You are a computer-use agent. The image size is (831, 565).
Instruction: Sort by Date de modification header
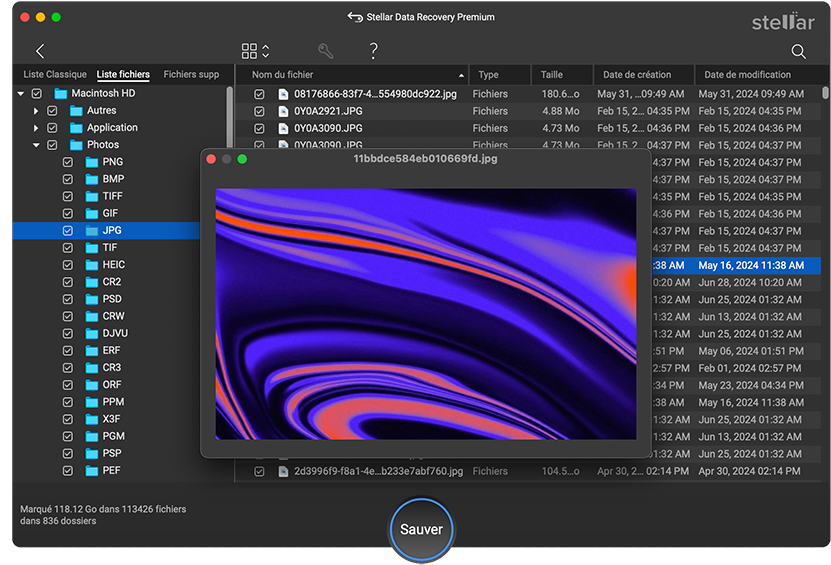(758, 75)
